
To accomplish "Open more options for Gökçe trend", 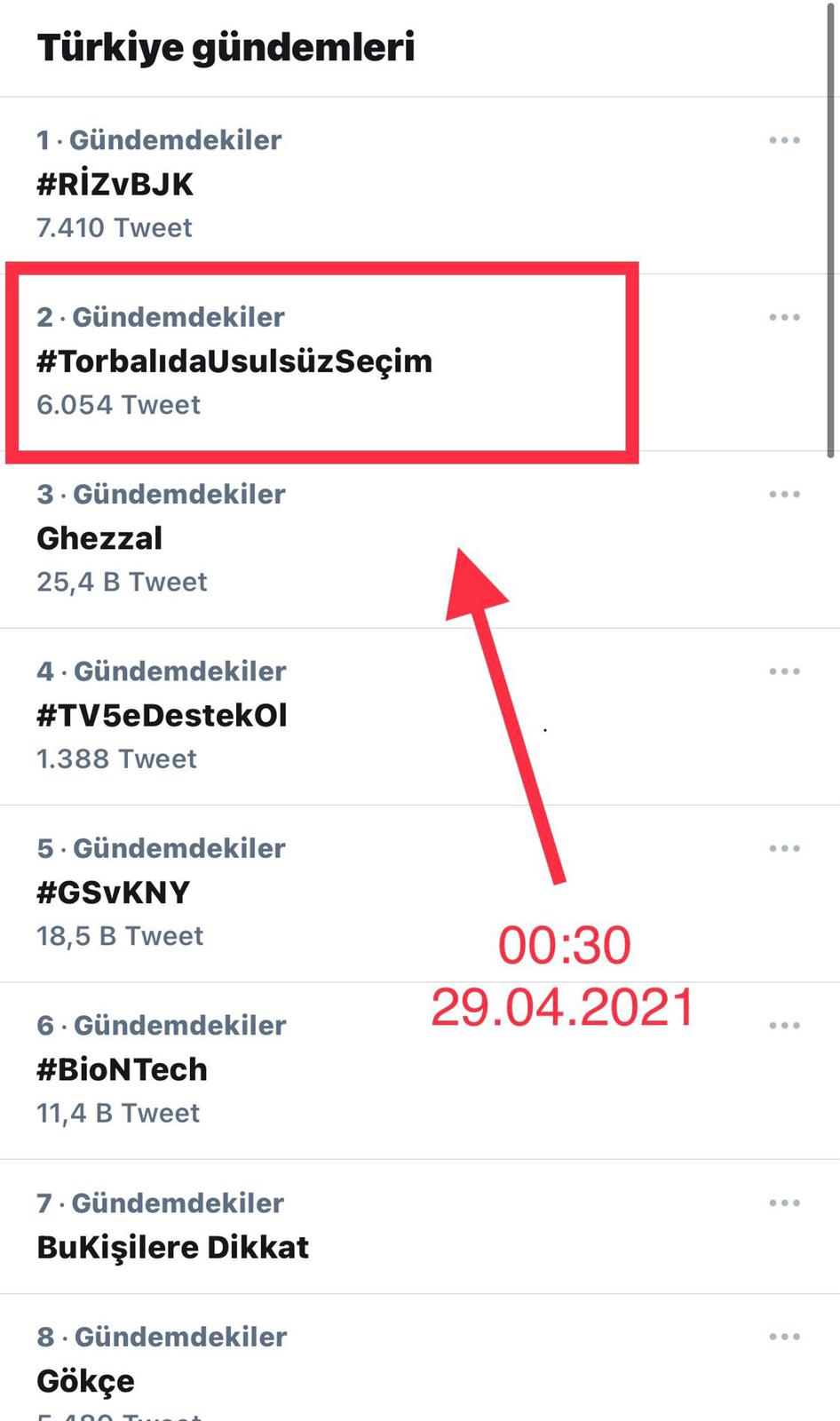I will 784,1337.
